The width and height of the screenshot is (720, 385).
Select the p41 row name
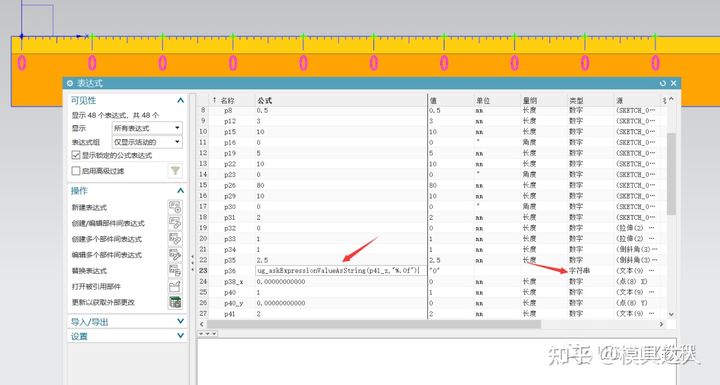tap(230, 314)
